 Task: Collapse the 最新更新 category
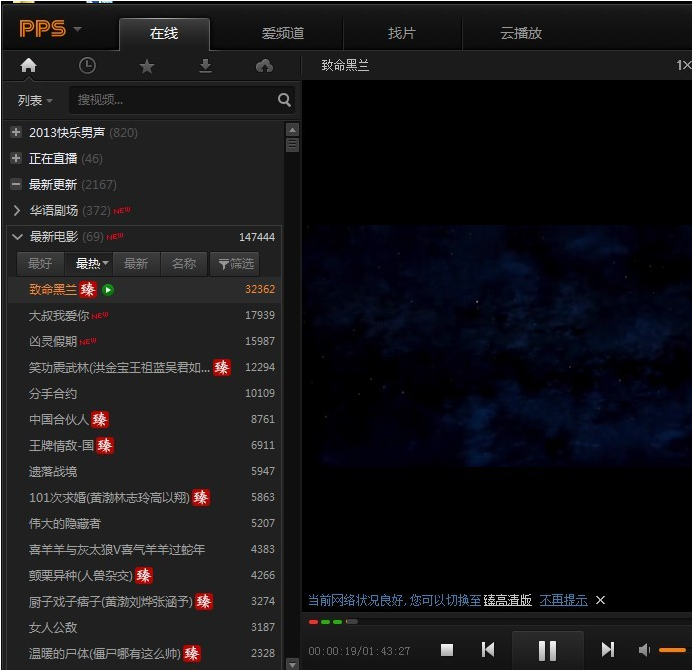point(16,184)
